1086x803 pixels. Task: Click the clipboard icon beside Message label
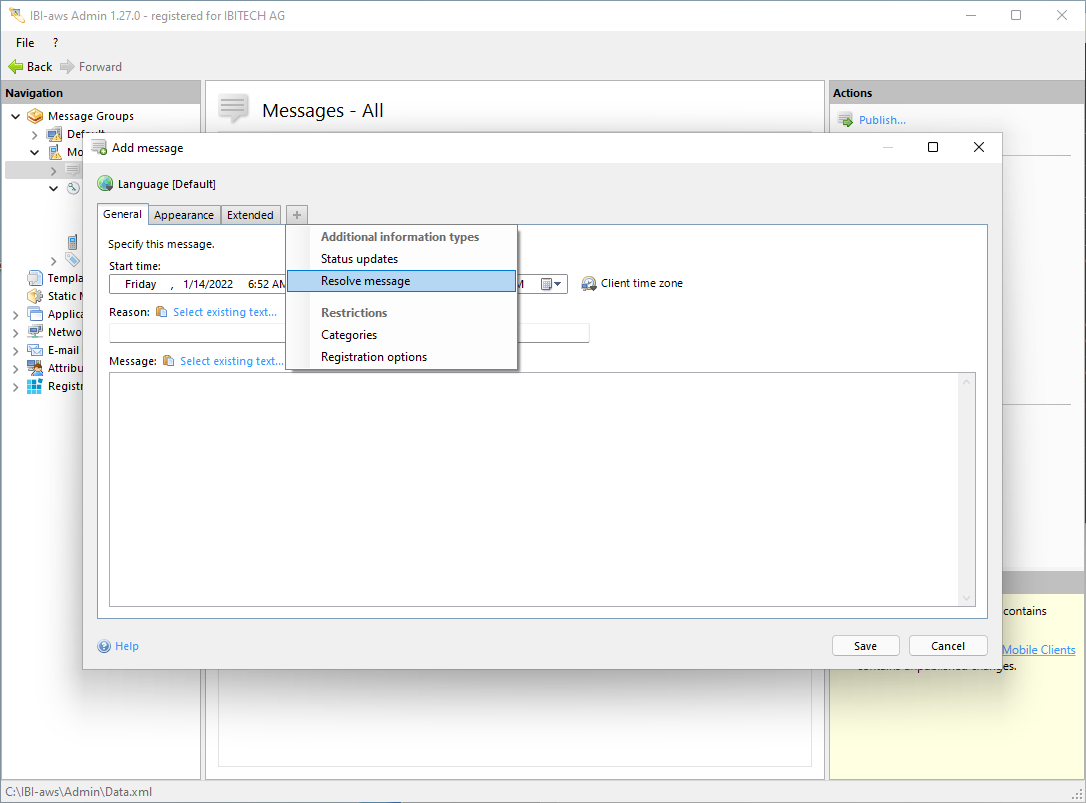(x=169, y=361)
